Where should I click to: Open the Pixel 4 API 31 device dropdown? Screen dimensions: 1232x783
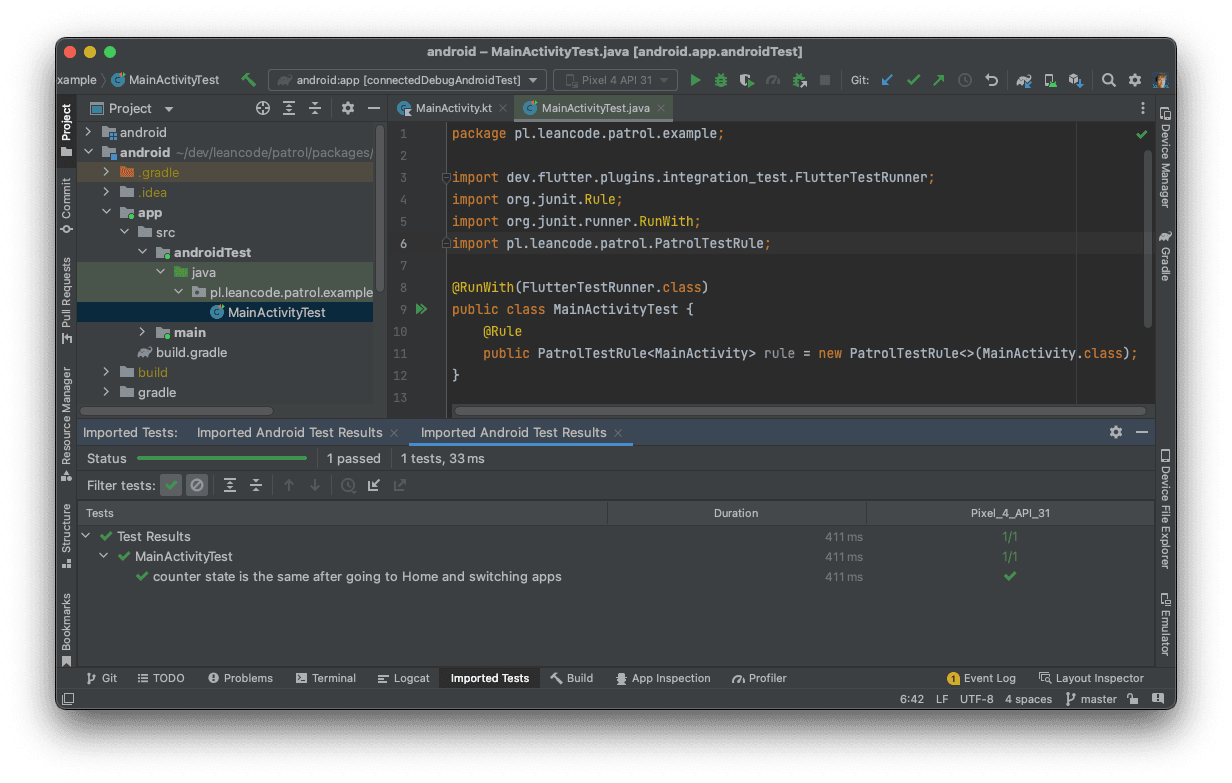(x=615, y=80)
